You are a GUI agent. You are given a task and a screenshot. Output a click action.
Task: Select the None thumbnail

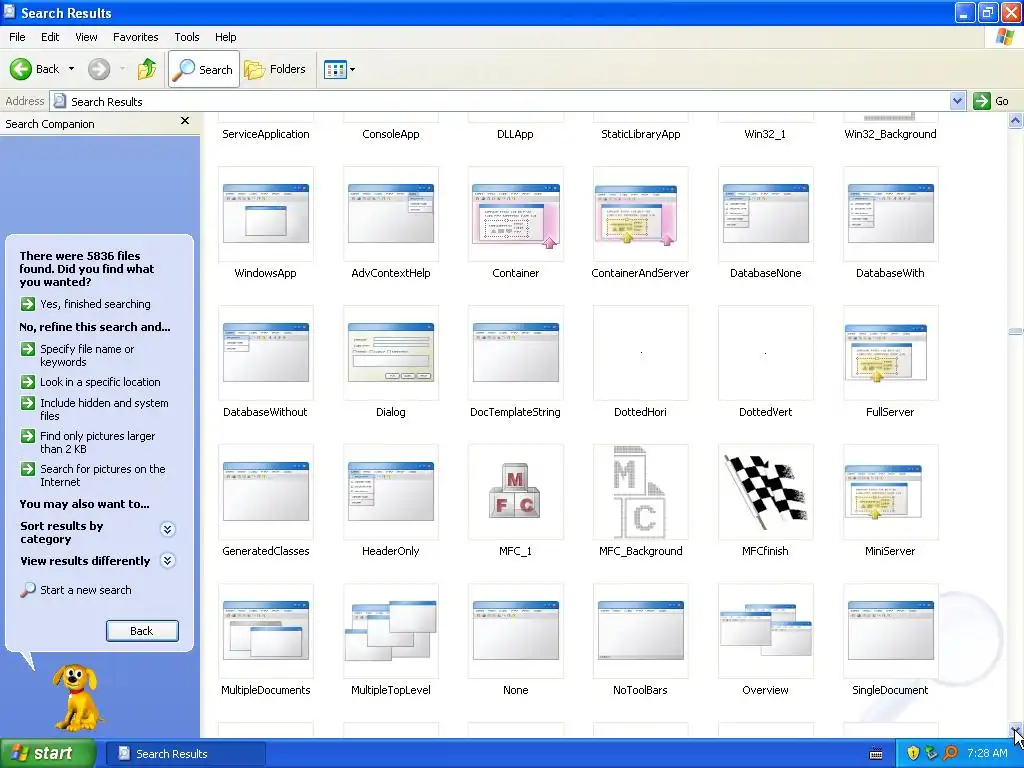pos(515,631)
